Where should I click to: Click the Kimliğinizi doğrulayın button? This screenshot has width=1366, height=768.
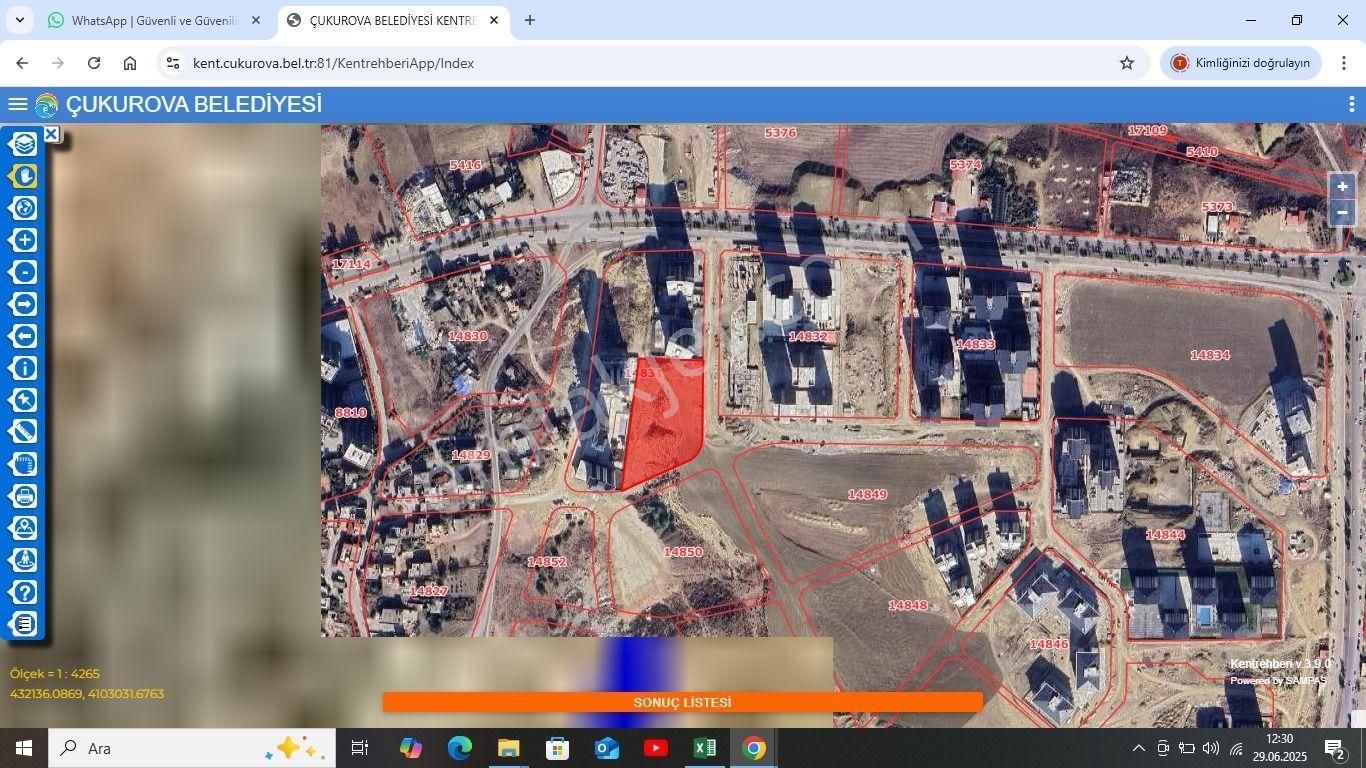pos(1240,63)
